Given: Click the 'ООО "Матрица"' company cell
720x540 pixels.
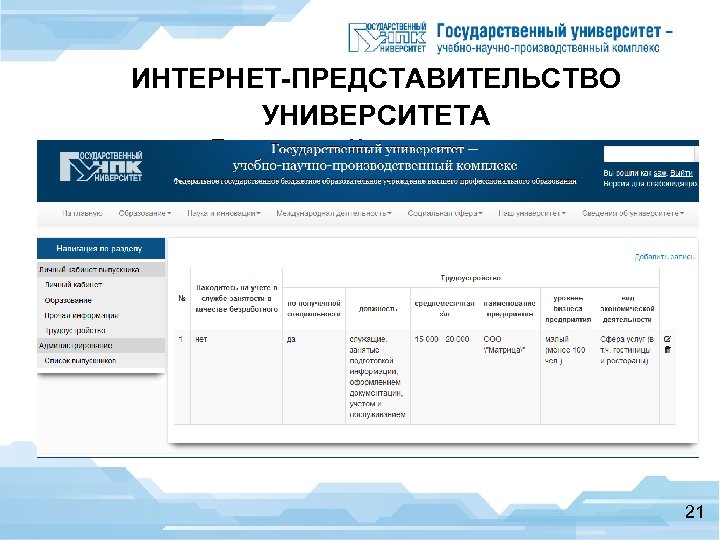Looking at the screenshot, I should pyautogui.click(x=504, y=345).
